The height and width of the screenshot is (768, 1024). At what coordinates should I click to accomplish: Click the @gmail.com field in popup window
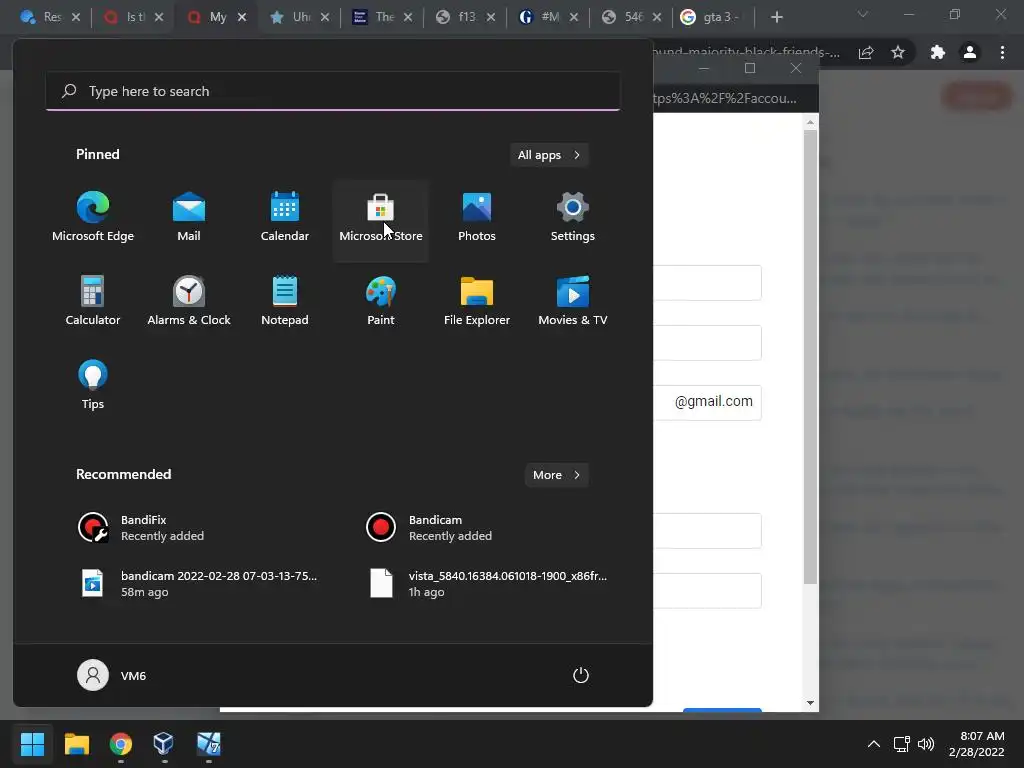click(707, 402)
